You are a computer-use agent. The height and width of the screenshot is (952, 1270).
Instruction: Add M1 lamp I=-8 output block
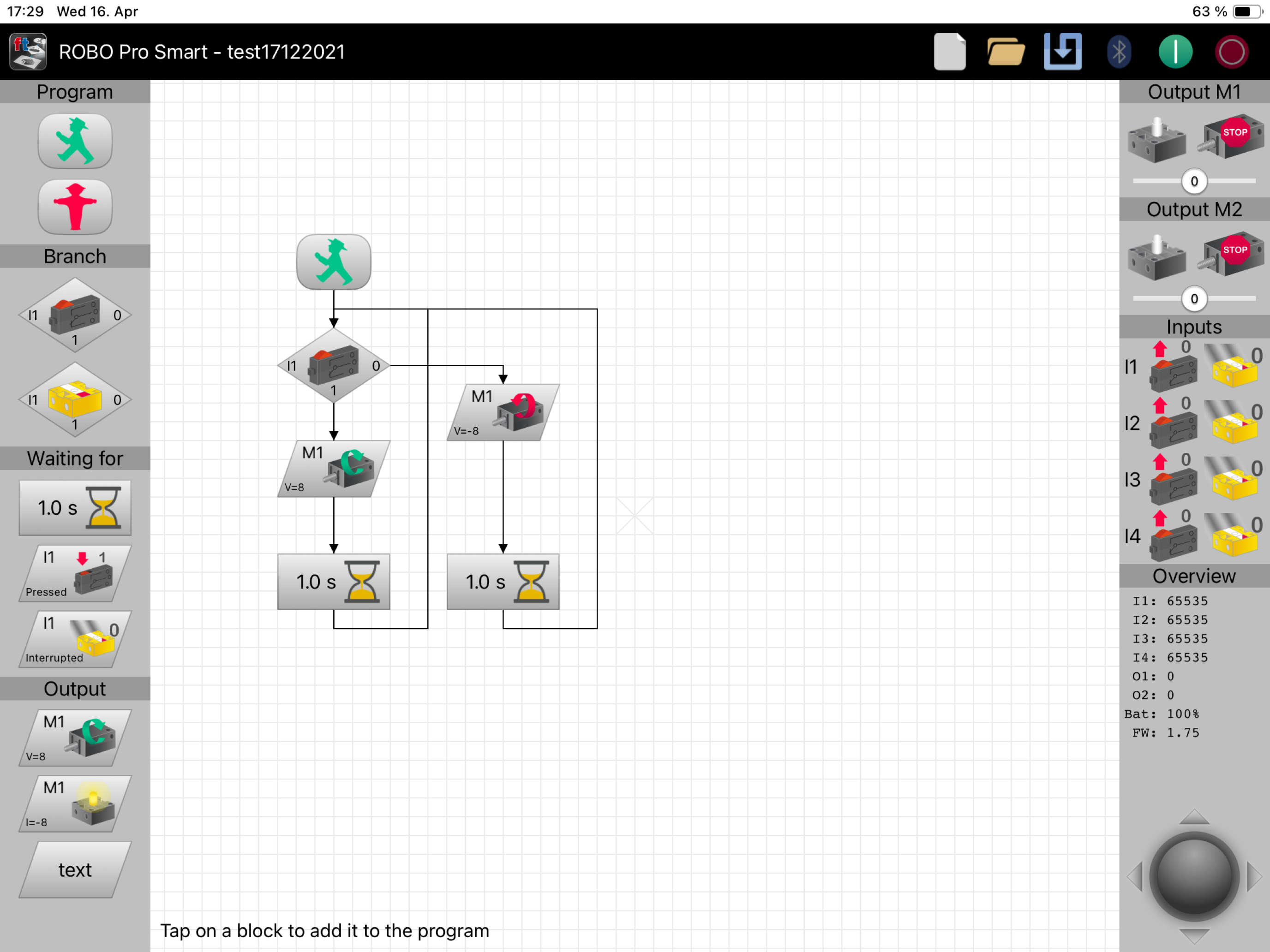pos(75,804)
